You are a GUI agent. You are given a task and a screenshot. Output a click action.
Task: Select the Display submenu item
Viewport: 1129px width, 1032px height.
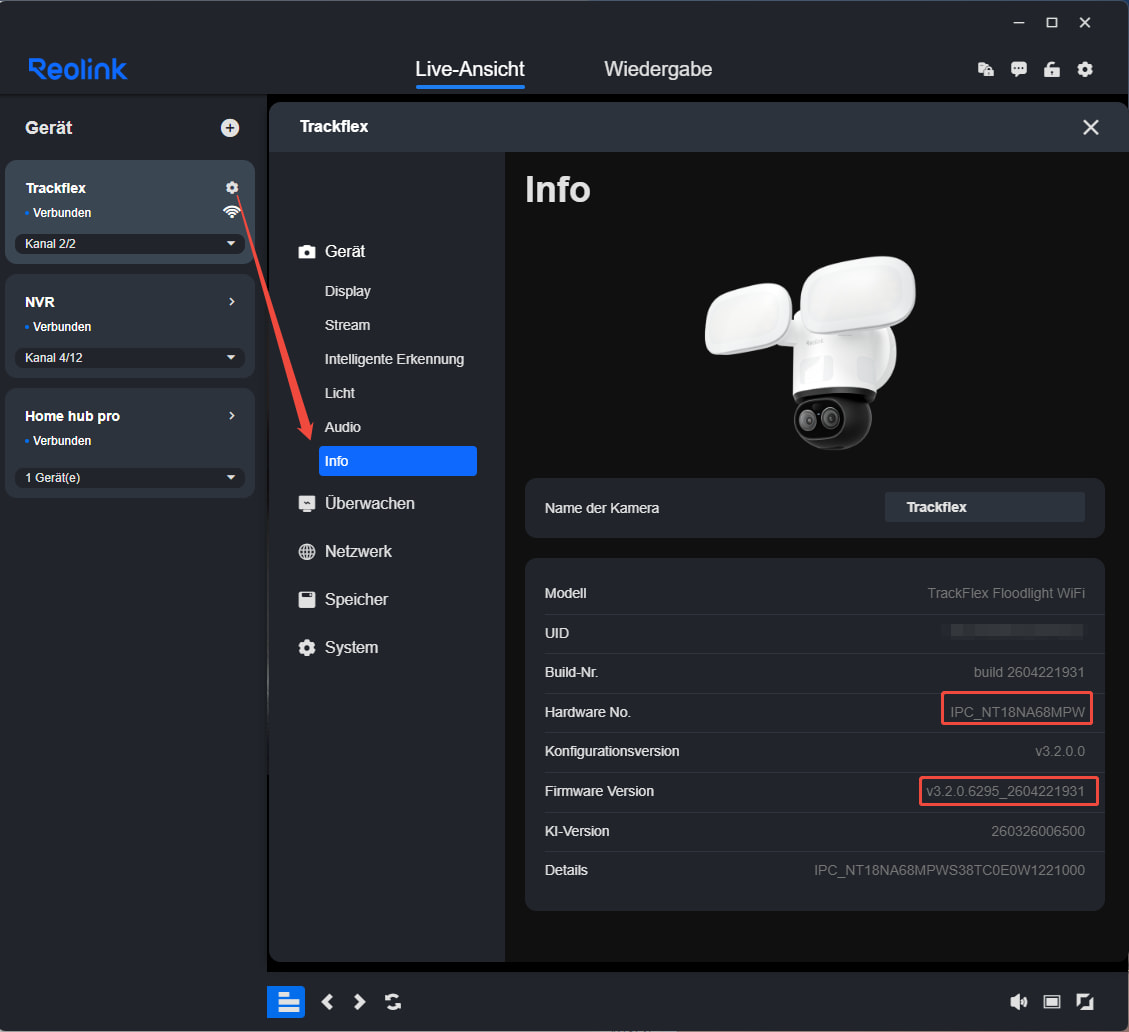tap(348, 291)
